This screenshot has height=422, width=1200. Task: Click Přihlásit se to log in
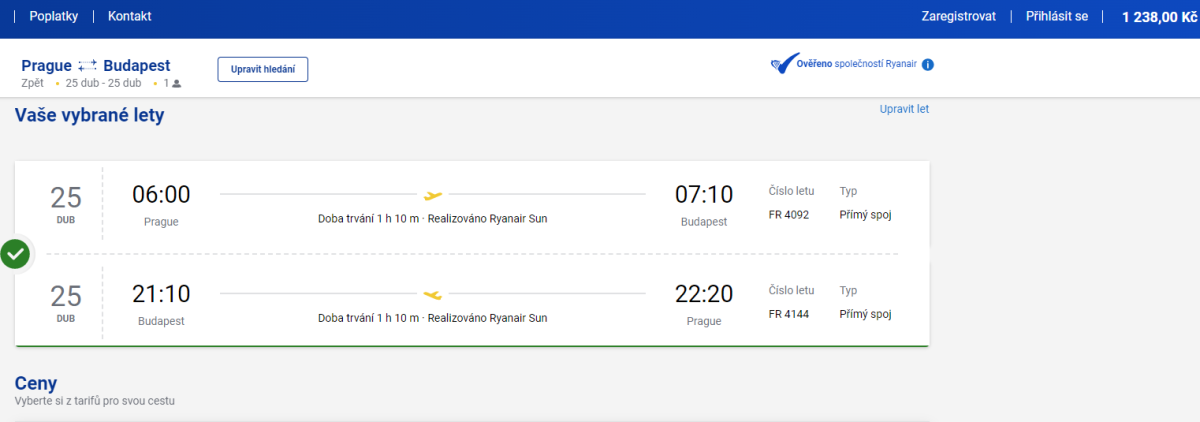(x=1057, y=17)
